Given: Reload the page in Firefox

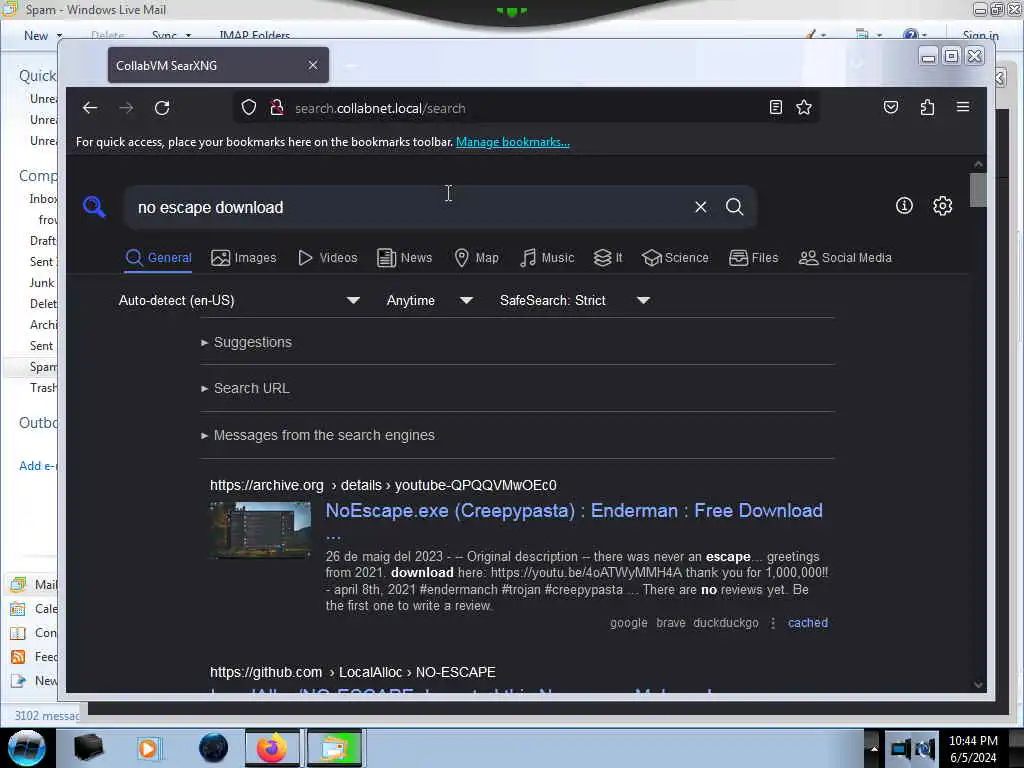Looking at the screenshot, I should point(162,108).
